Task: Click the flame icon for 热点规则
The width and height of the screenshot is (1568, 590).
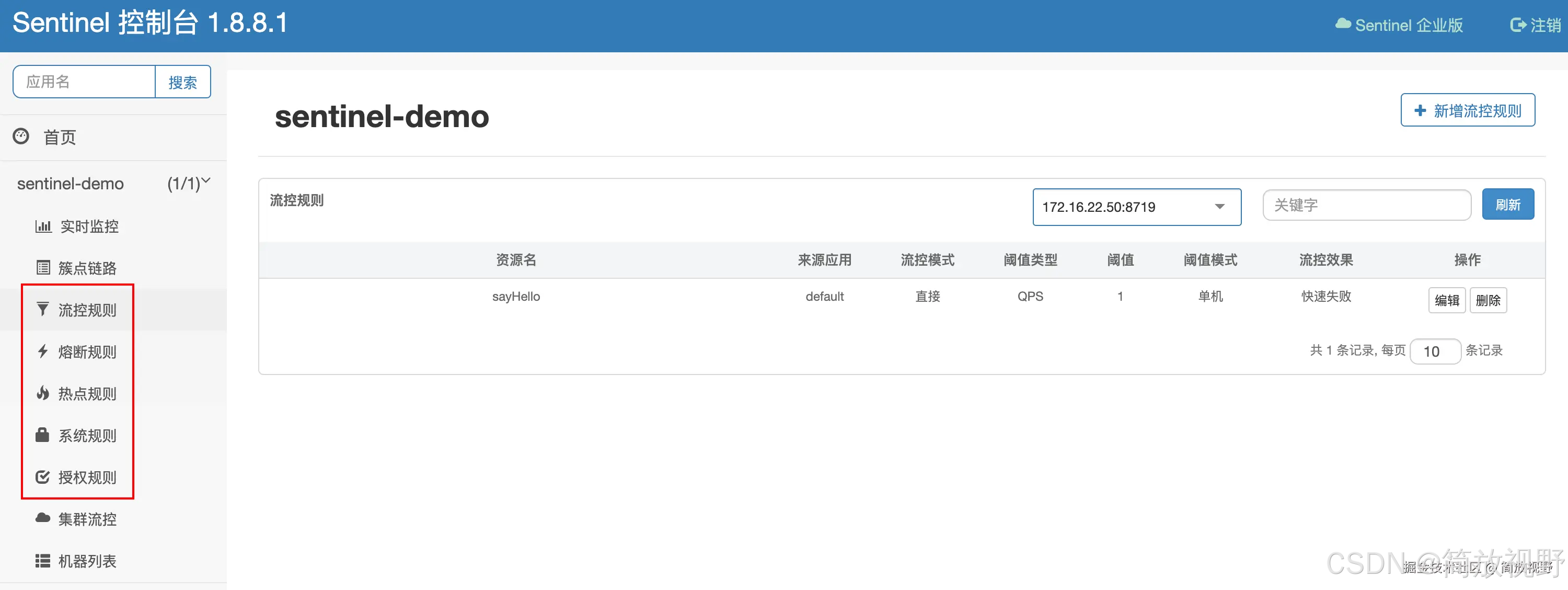Action: pyautogui.click(x=43, y=393)
